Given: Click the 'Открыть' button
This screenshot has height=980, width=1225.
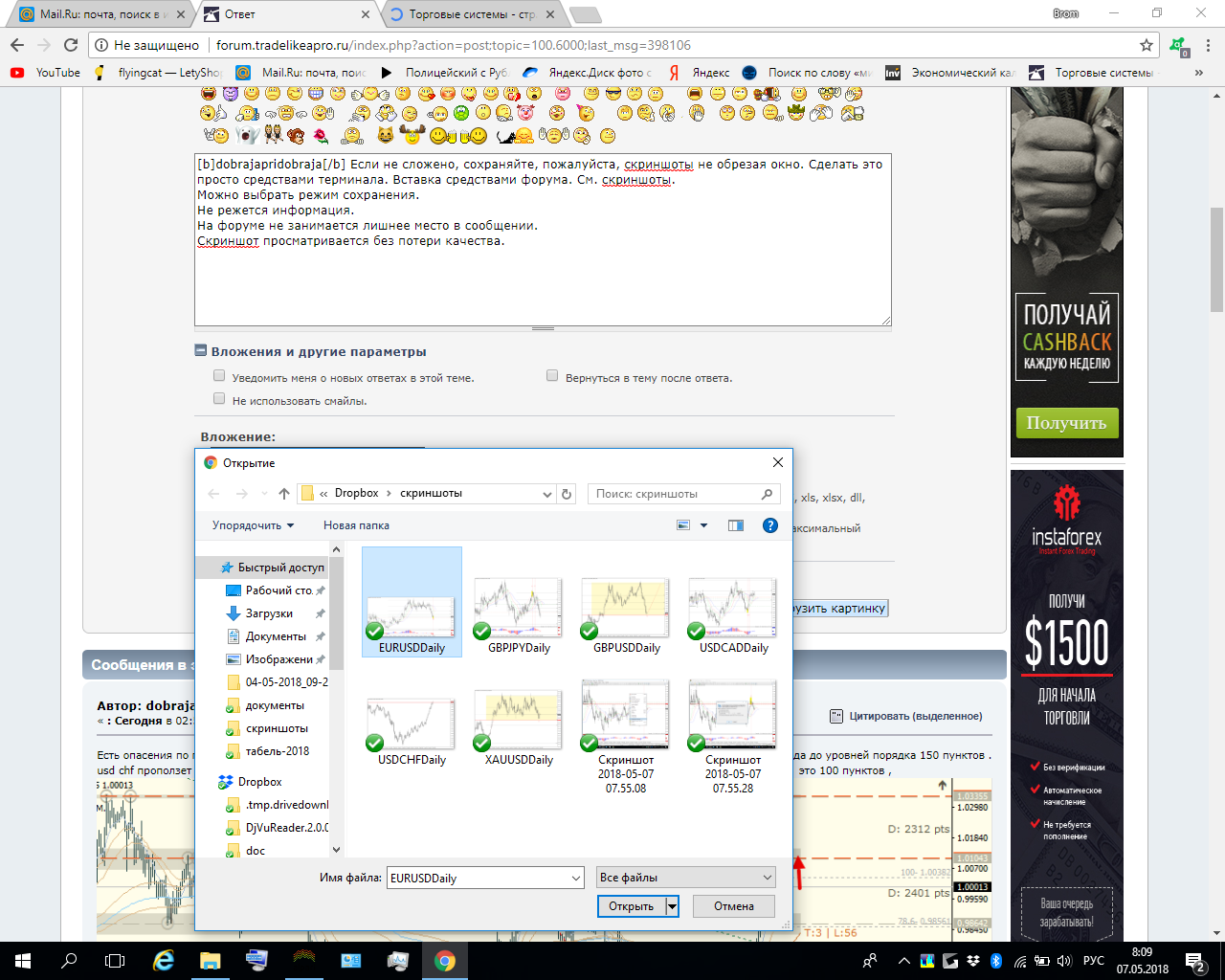Looking at the screenshot, I should click(x=631, y=906).
